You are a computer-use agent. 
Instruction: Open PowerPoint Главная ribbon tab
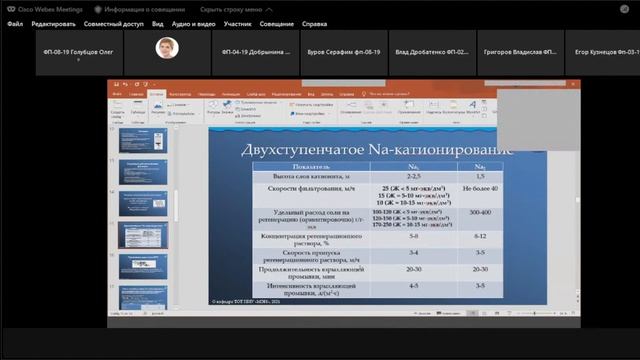coord(136,94)
